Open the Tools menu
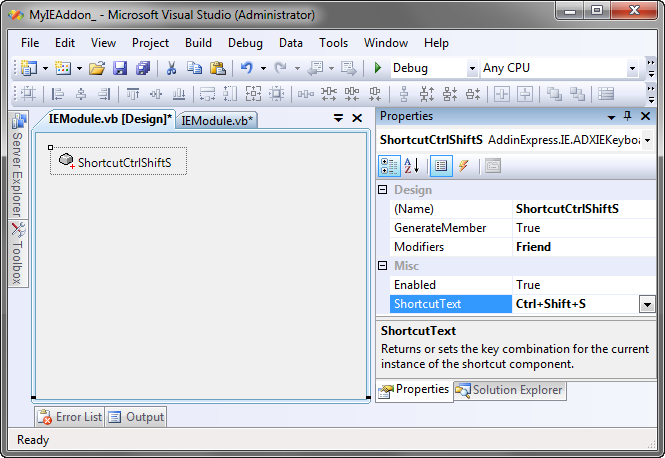 point(333,43)
